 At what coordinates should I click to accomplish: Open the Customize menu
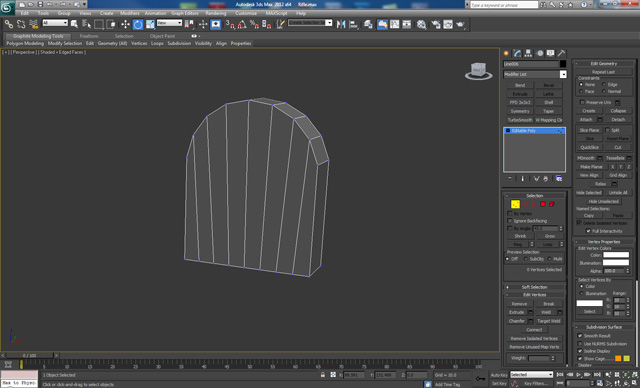pos(246,13)
